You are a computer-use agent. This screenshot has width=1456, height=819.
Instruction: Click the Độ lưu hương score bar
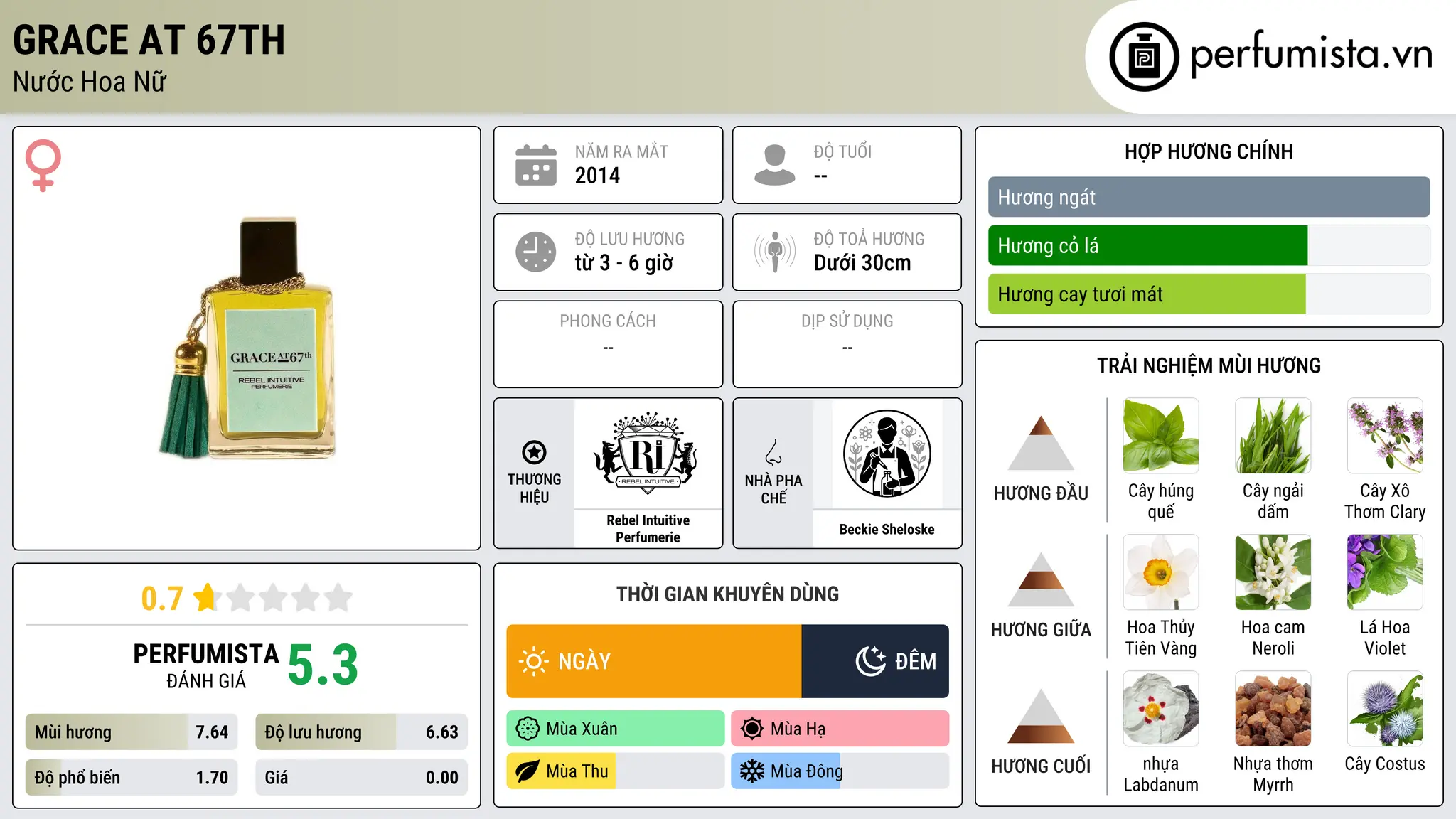point(361,732)
